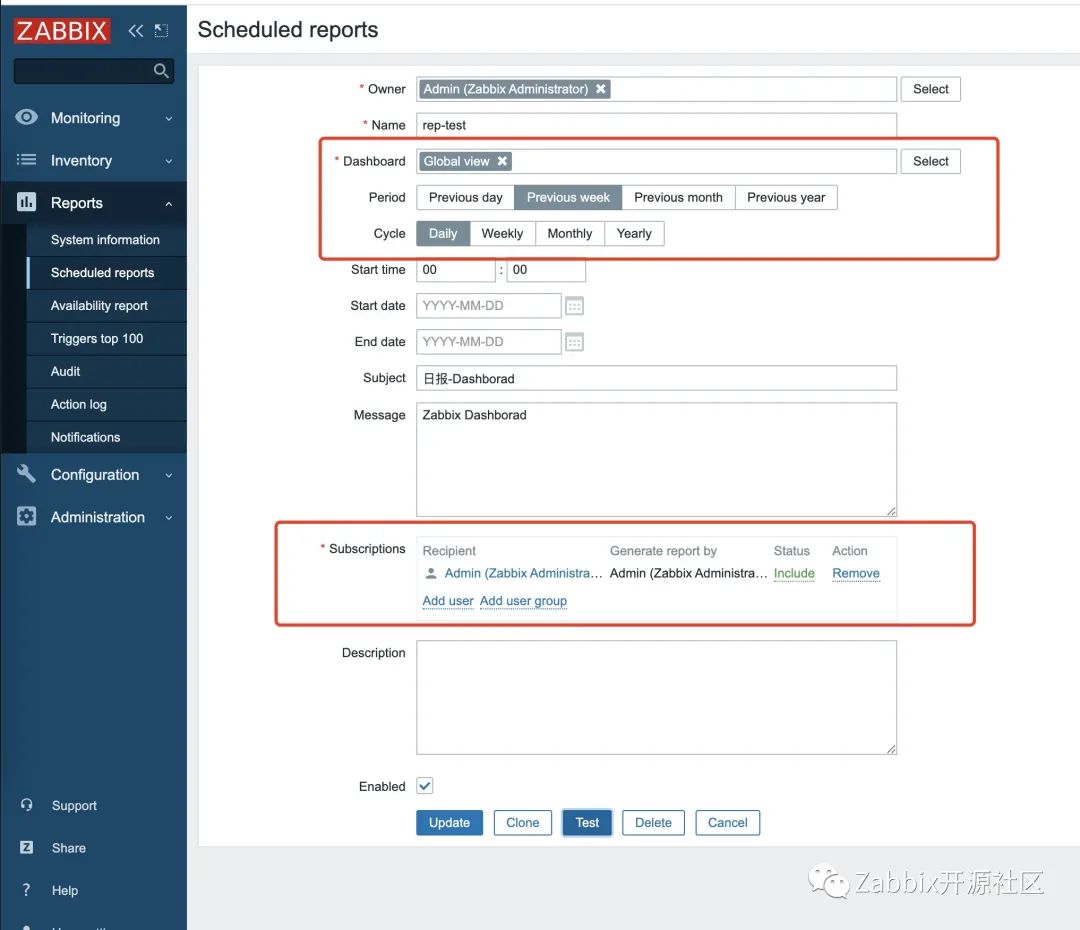Click the Description text area
This screenshot has height=930, width=1080.
[x=656, y=697]
